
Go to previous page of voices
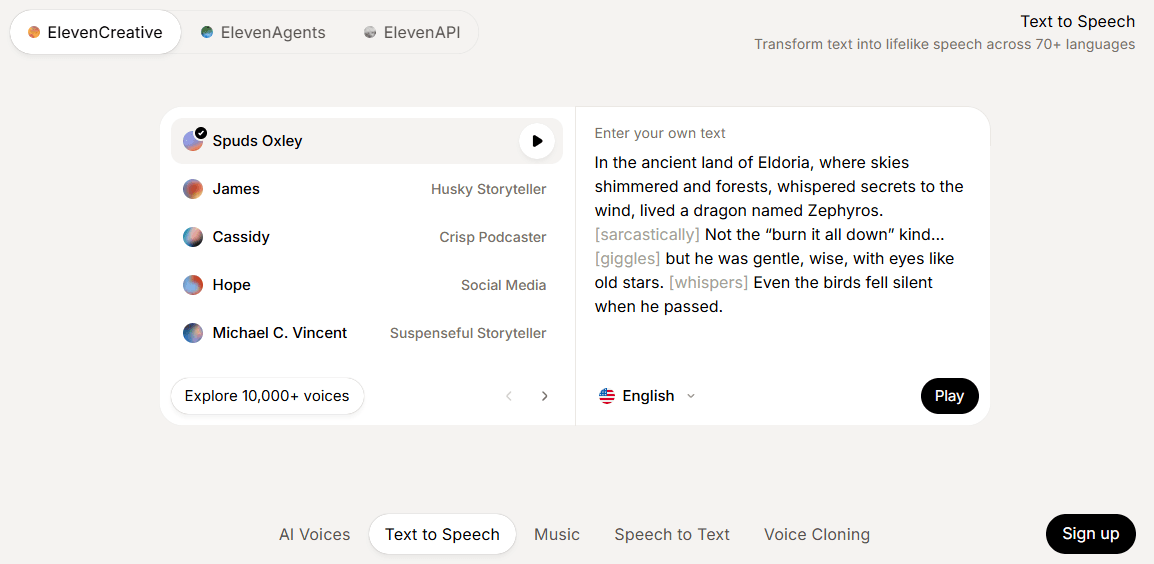pos(509,396)
